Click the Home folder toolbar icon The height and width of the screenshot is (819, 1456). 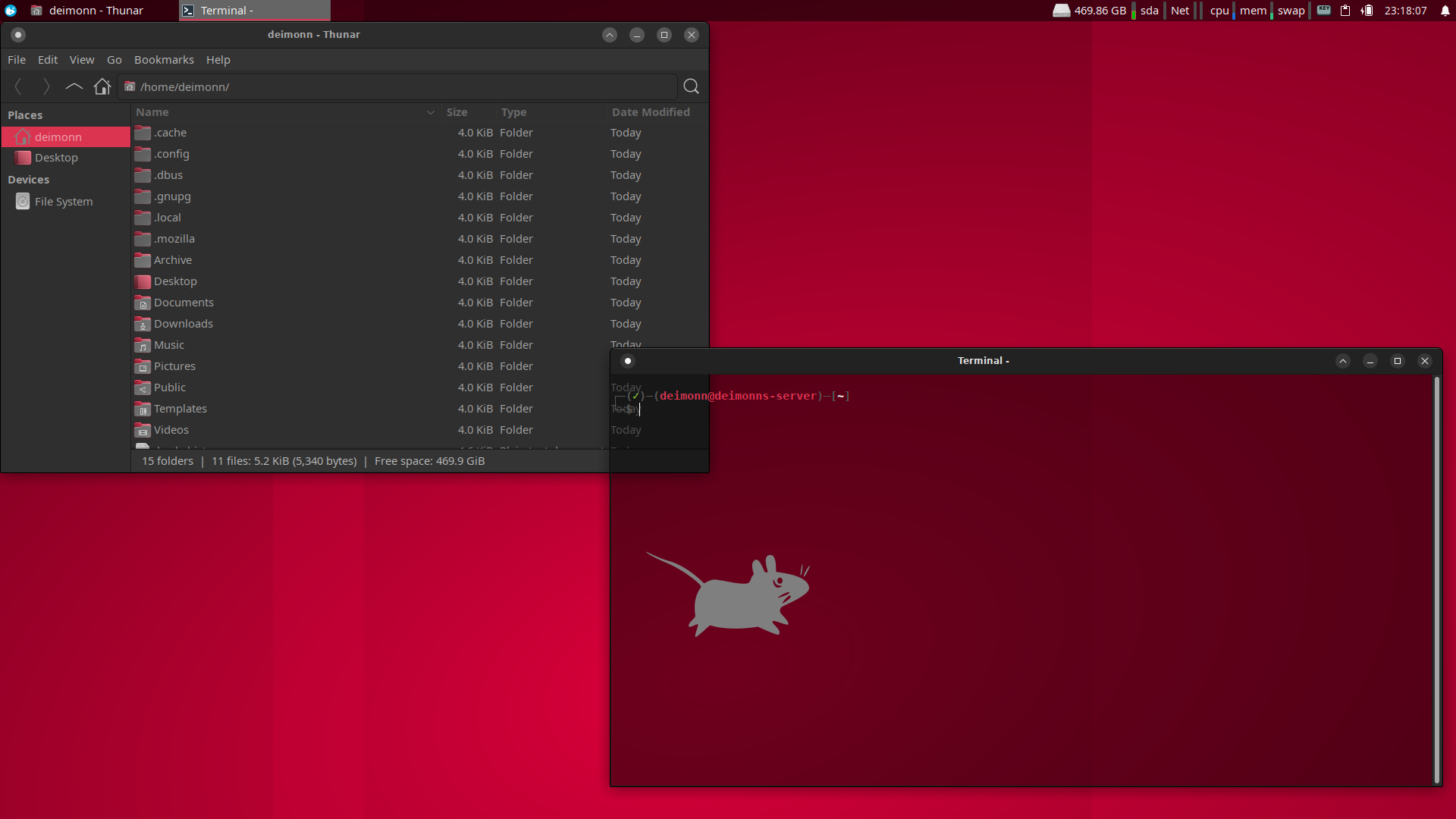click(102, 86)
